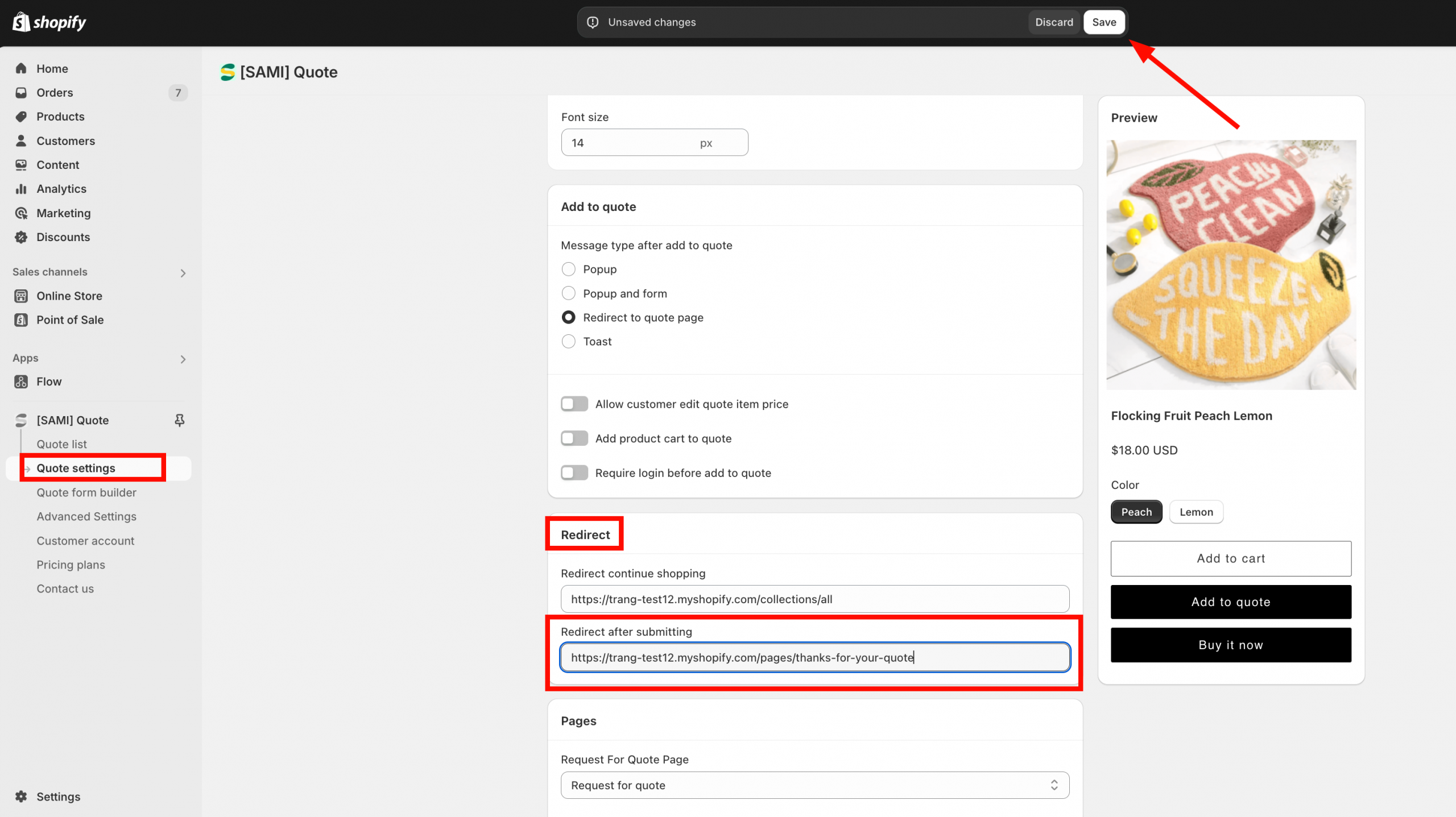
Task: Click the Save button
Action: (1104, 22)
